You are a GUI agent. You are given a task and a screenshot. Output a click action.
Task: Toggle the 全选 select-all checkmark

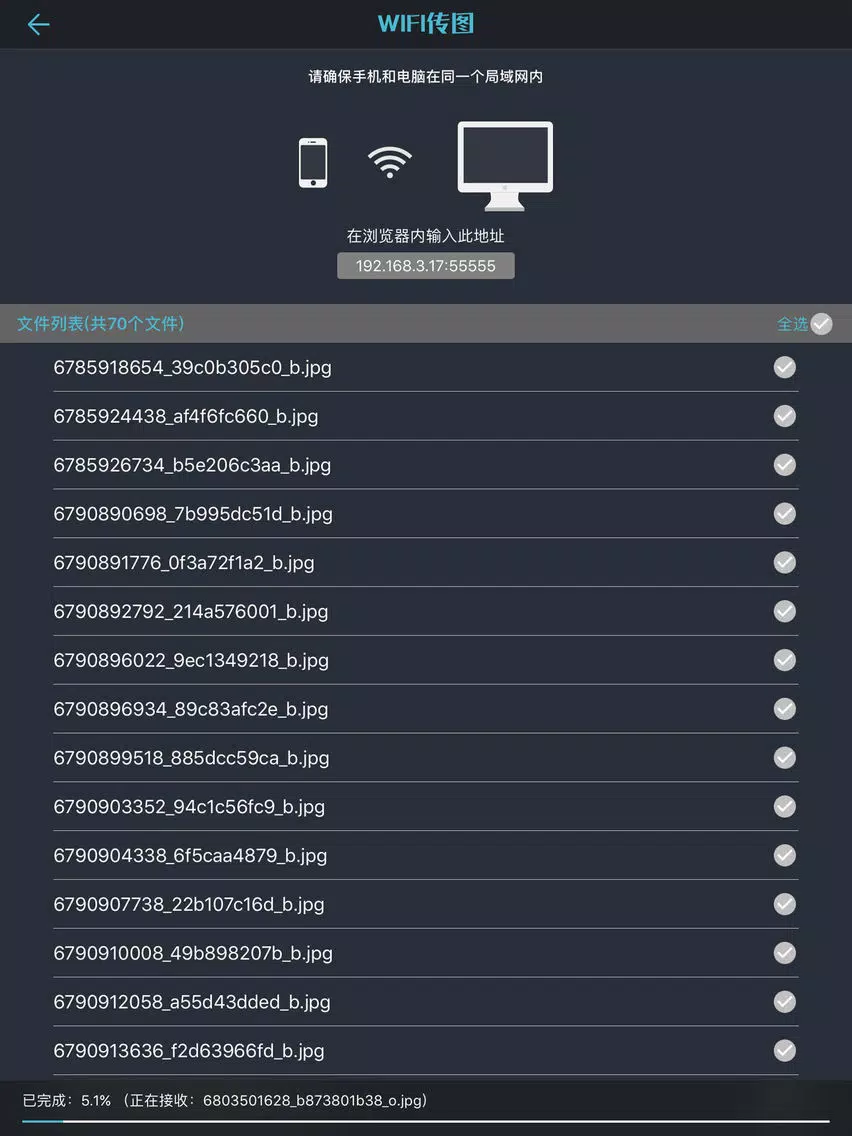tap(821, 324)
